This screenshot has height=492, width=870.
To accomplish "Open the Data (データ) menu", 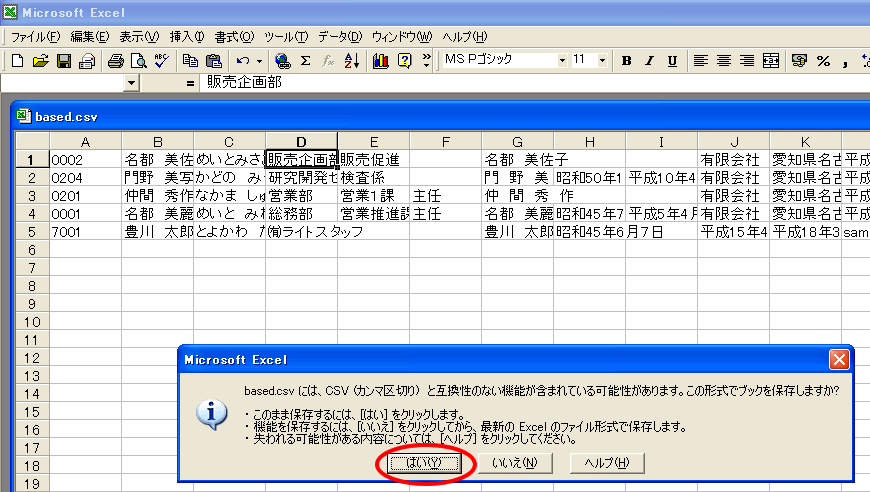I will coord(340,37).
